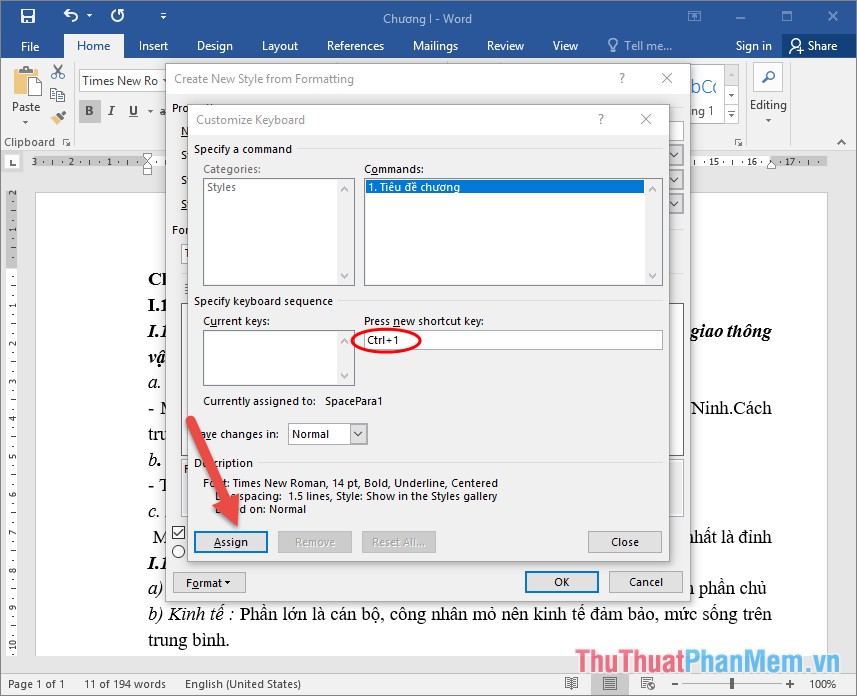The image size is (857, 696).
Task: Toggle Italic formatting
Action: (110, 110)
